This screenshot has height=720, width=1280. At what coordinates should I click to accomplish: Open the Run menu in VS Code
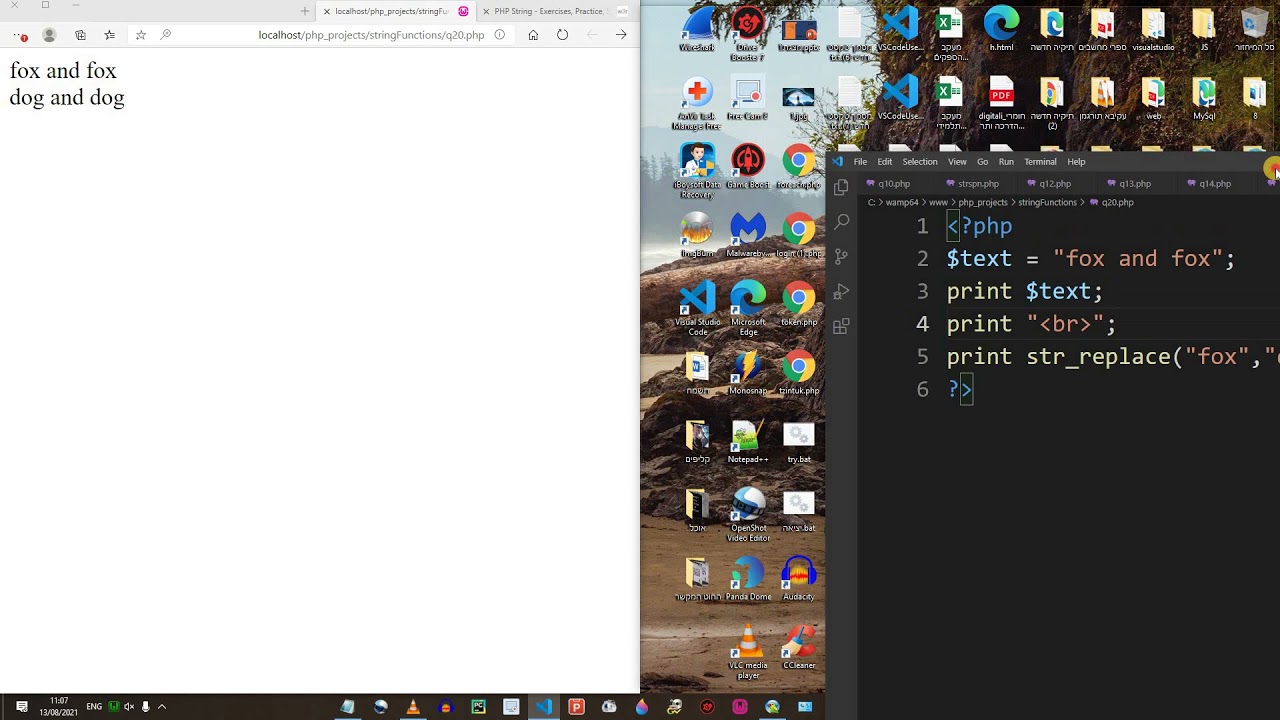point(1006,162)
